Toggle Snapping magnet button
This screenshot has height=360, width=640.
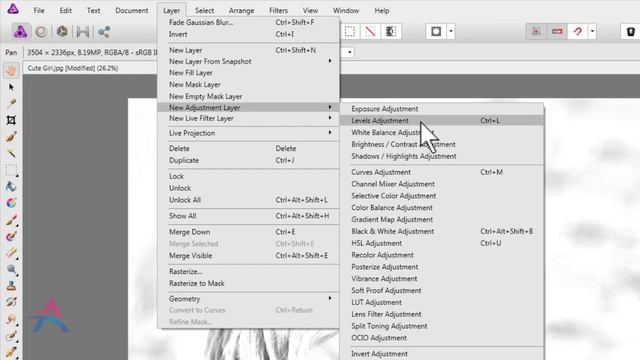[578, 31]
